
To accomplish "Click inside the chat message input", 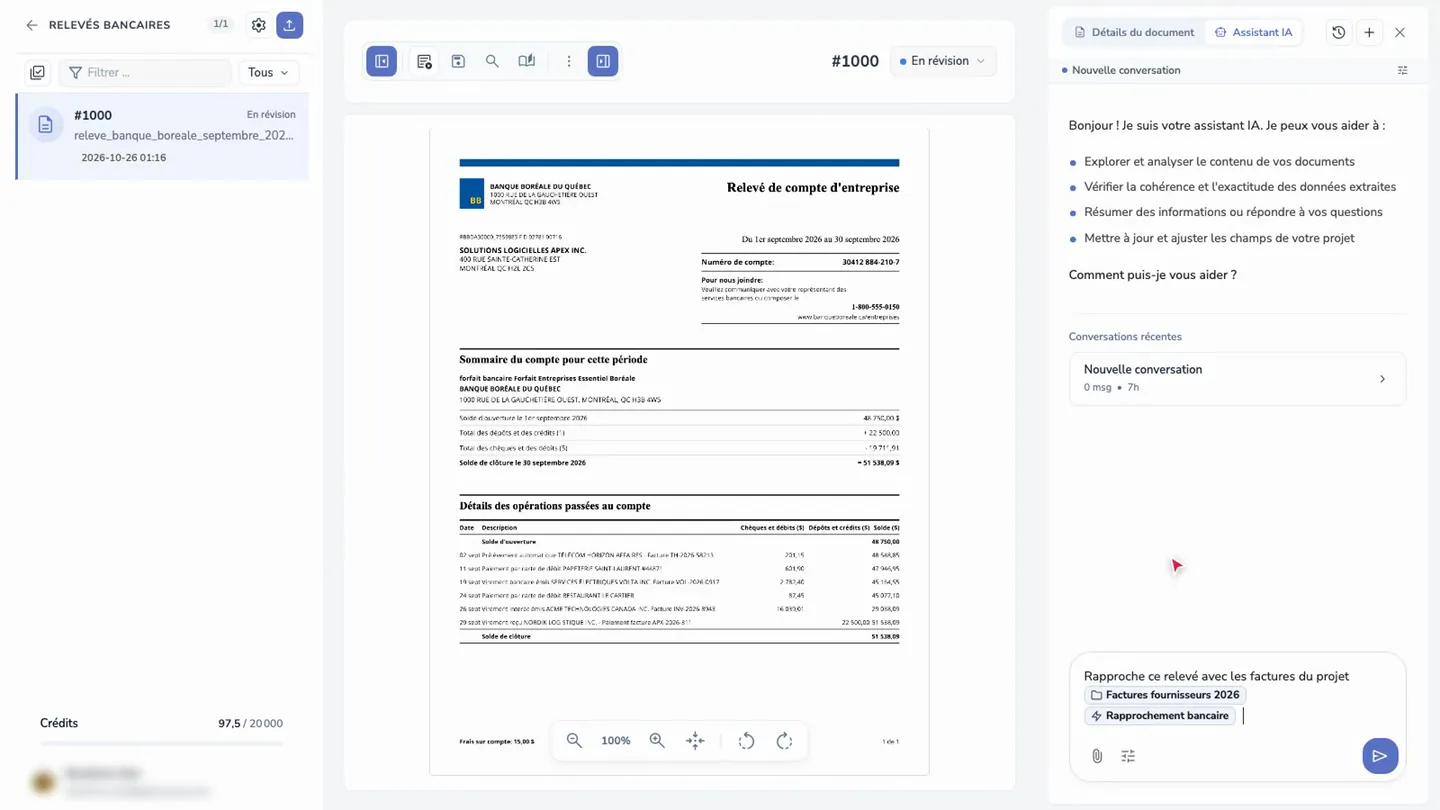I will [x=1237, y=696].
